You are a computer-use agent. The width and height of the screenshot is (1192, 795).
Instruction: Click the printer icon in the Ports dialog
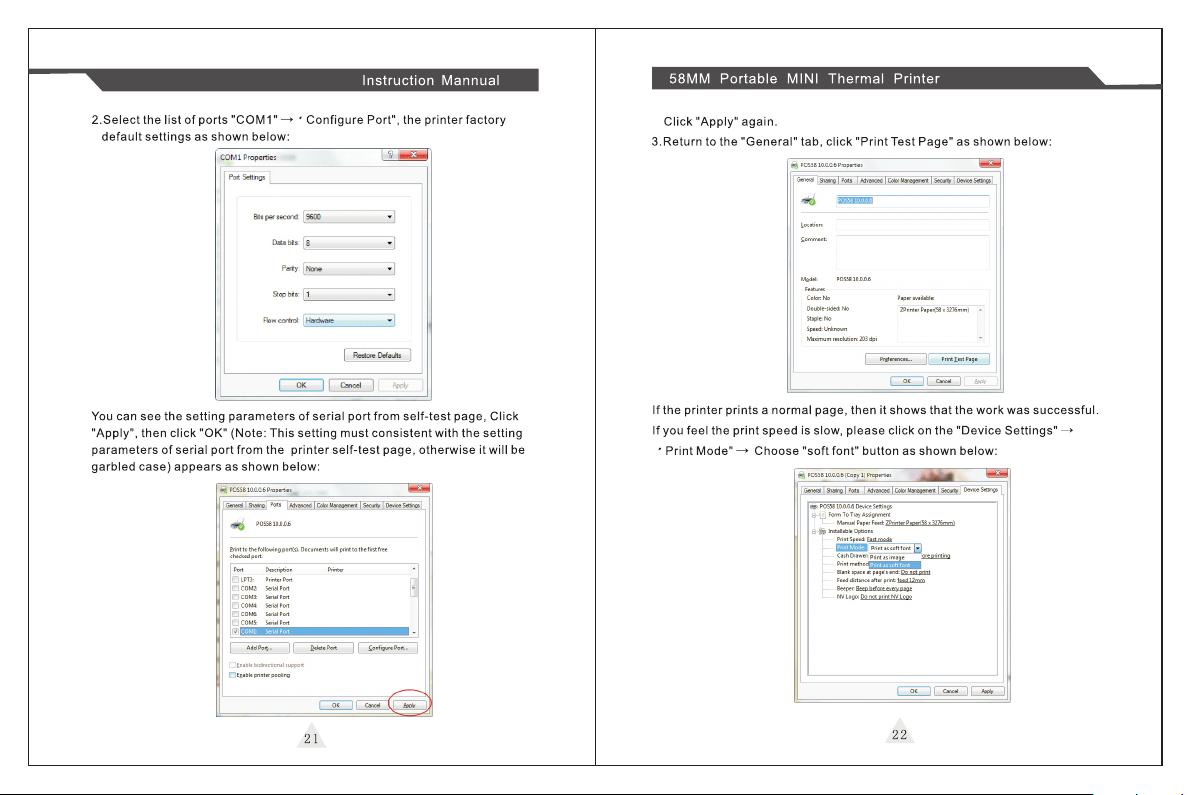coord(238,524)
